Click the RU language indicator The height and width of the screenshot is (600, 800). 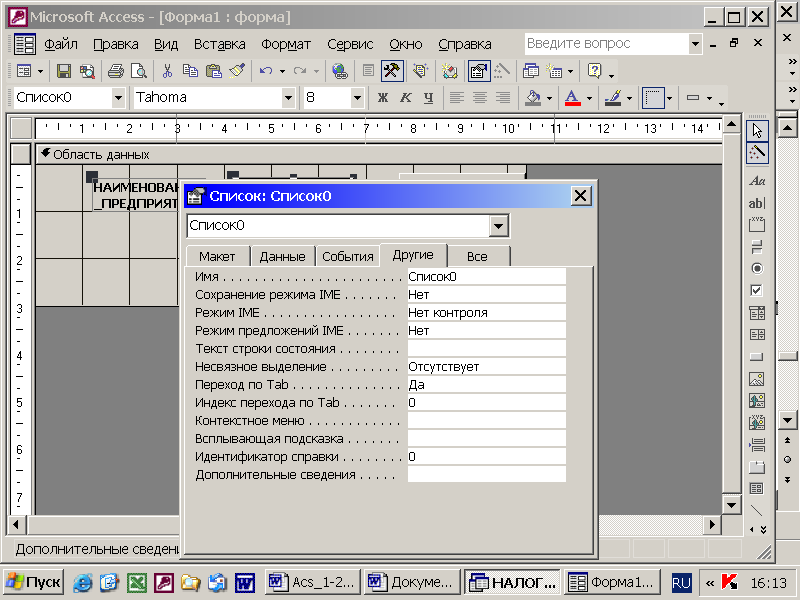coord(681,583)
